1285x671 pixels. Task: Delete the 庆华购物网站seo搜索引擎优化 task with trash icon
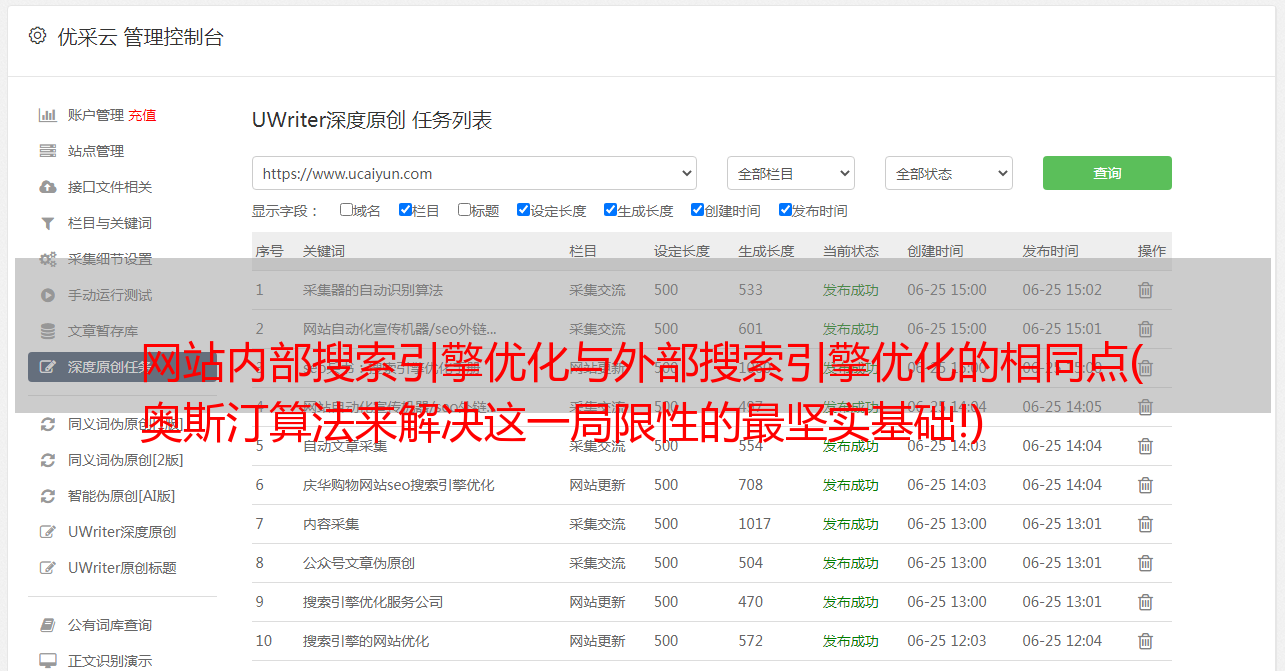click(1146, 485)
